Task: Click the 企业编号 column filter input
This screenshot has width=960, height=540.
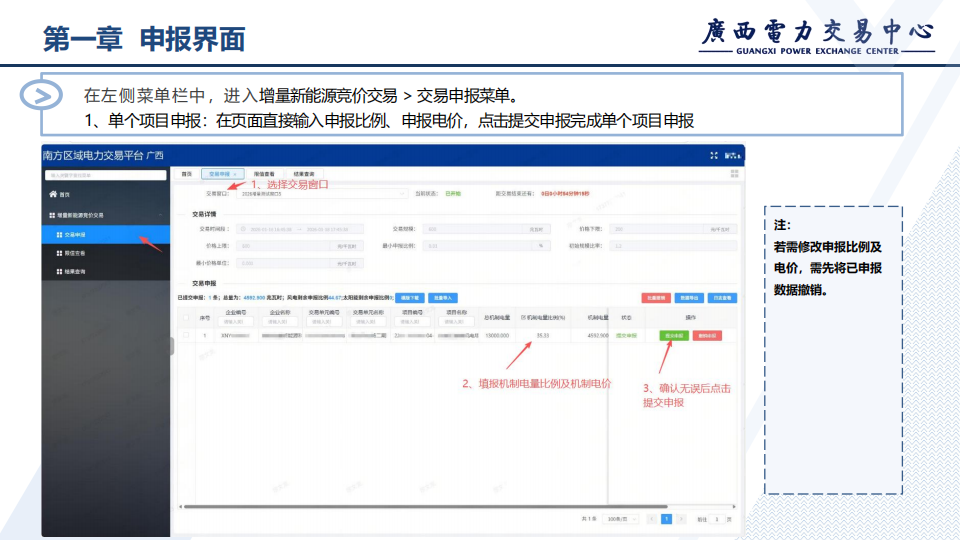Action: 235,321
